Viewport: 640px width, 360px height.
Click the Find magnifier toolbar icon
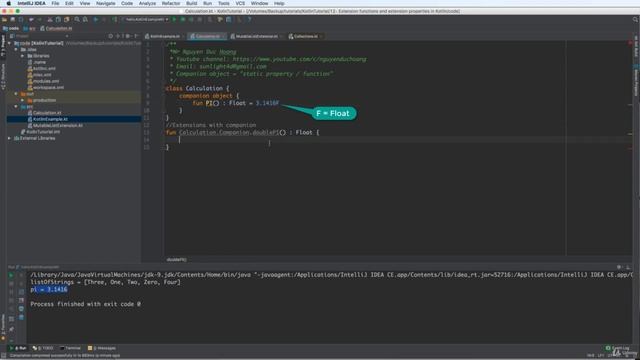[x=77, y=19]
